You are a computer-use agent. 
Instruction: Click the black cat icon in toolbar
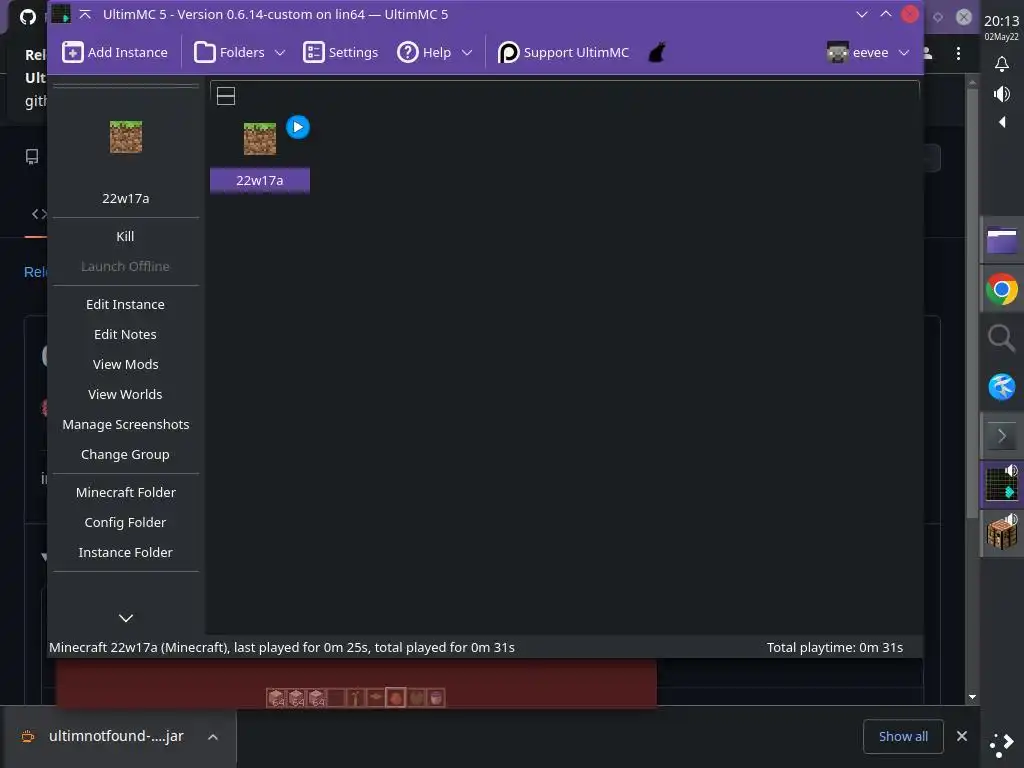pos(657,52)
